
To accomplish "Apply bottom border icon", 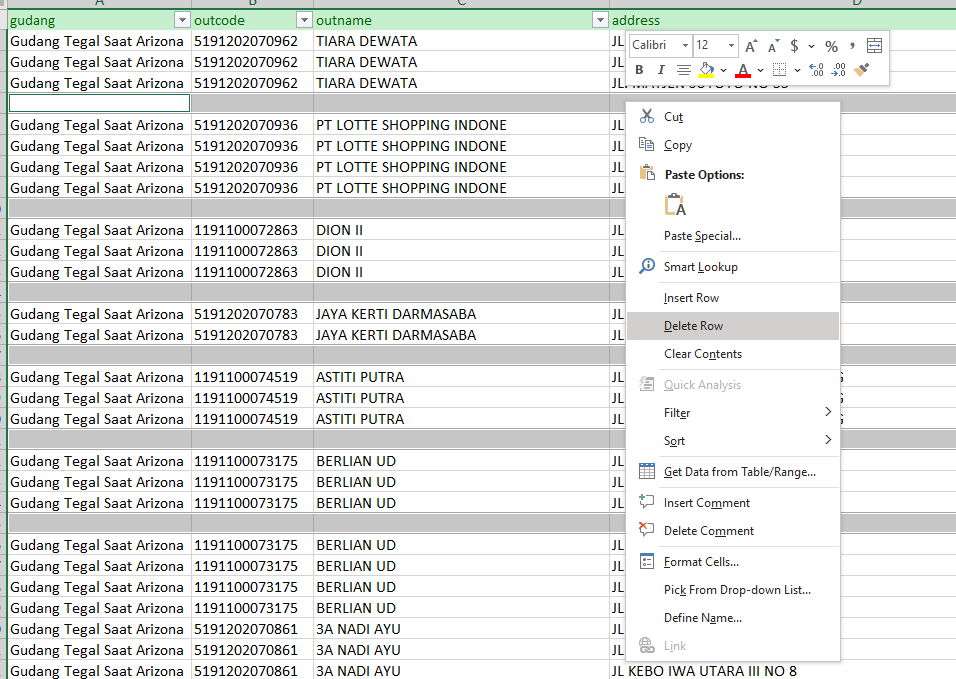I will pos(779,70).
